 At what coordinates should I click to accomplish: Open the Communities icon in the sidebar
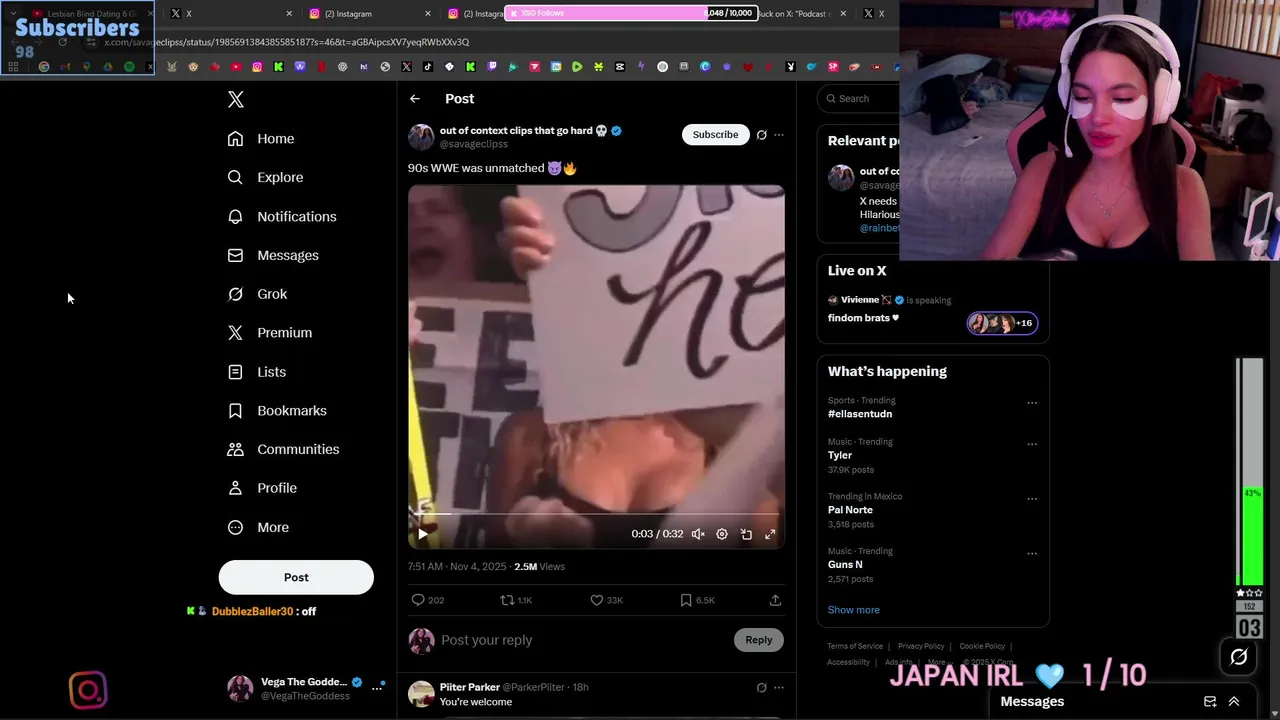pos(235,449)
